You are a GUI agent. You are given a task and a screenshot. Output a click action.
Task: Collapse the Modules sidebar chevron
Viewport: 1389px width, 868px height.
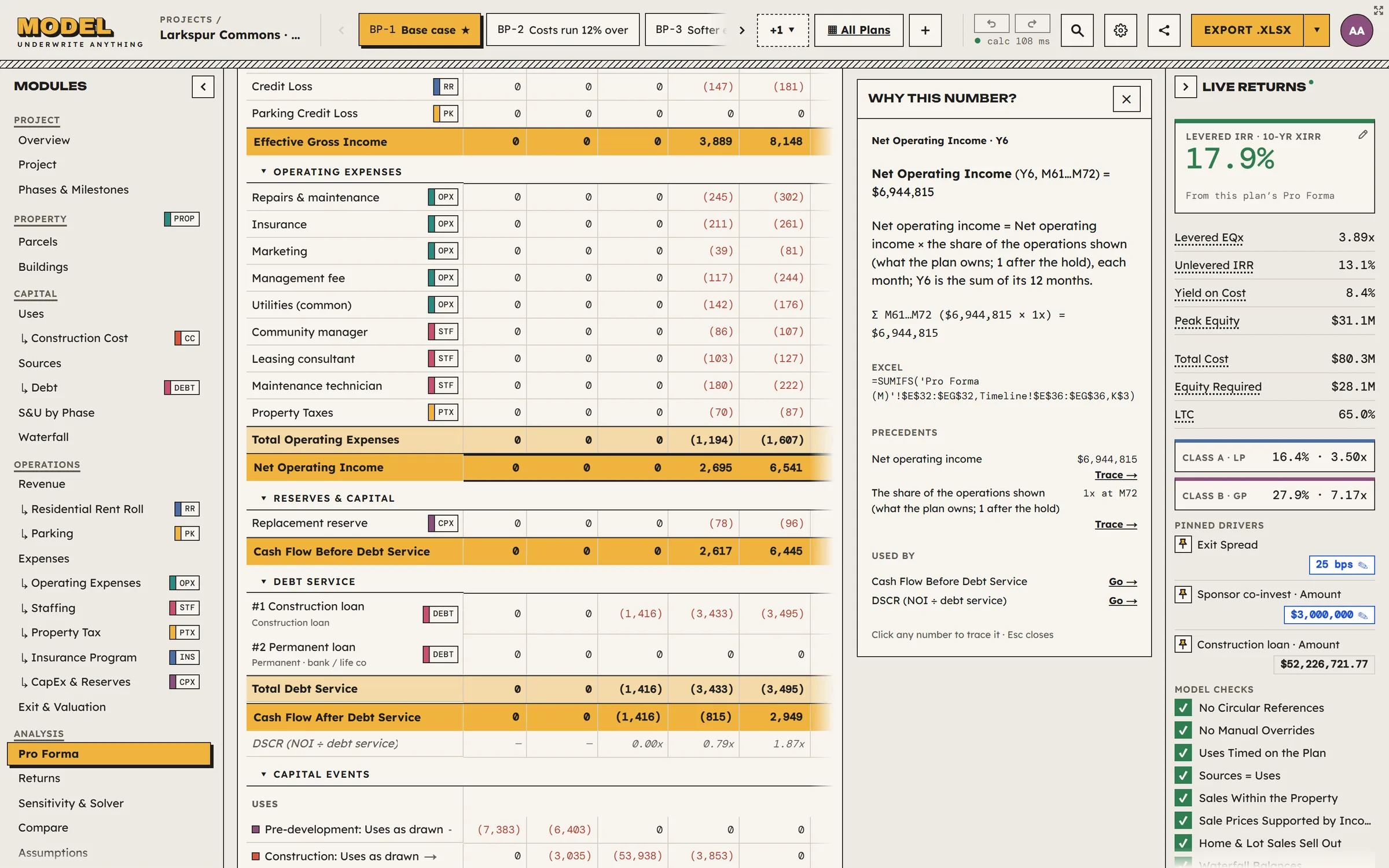click(203, 87)
